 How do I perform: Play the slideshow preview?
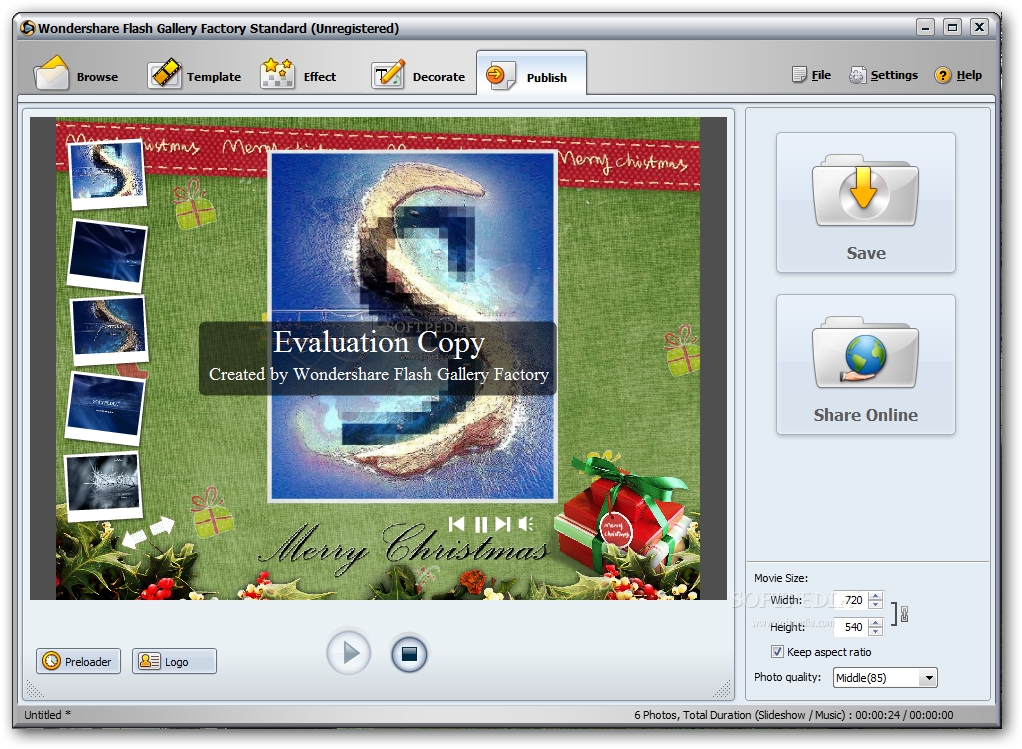click(x=349, y=652)
